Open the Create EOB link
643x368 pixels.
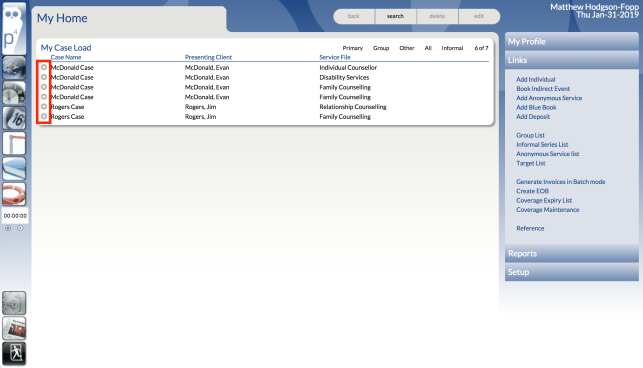[x=532, y=191]
